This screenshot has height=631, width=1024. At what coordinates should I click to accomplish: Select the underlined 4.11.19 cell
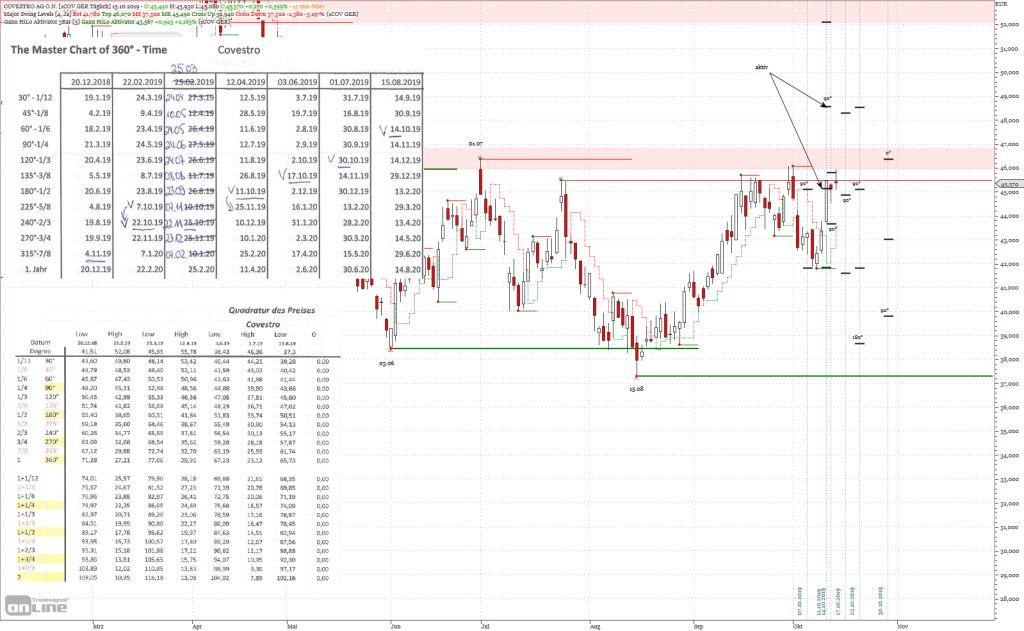click(x=98, y=254)
